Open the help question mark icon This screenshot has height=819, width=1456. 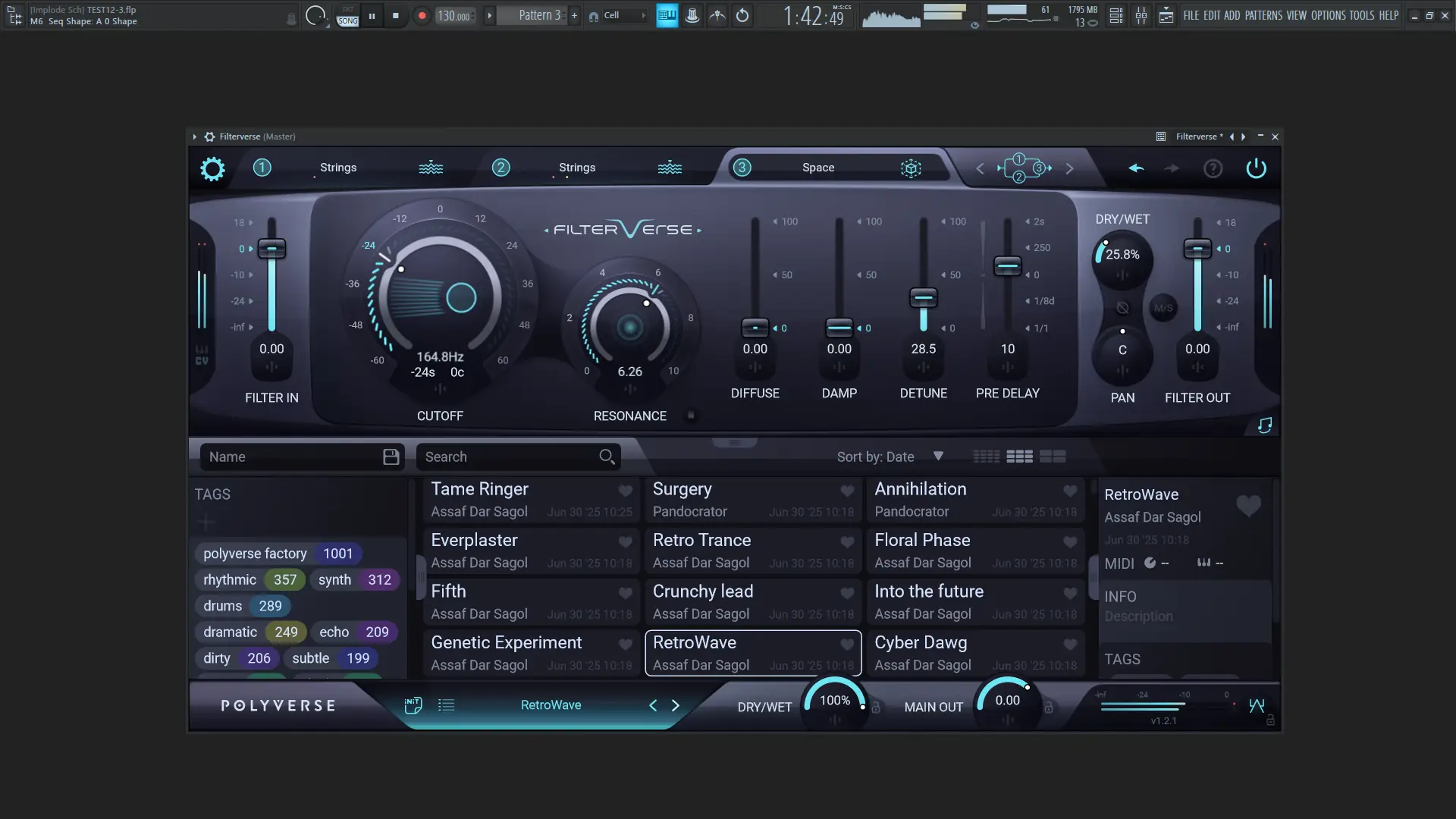[1213, 168]
